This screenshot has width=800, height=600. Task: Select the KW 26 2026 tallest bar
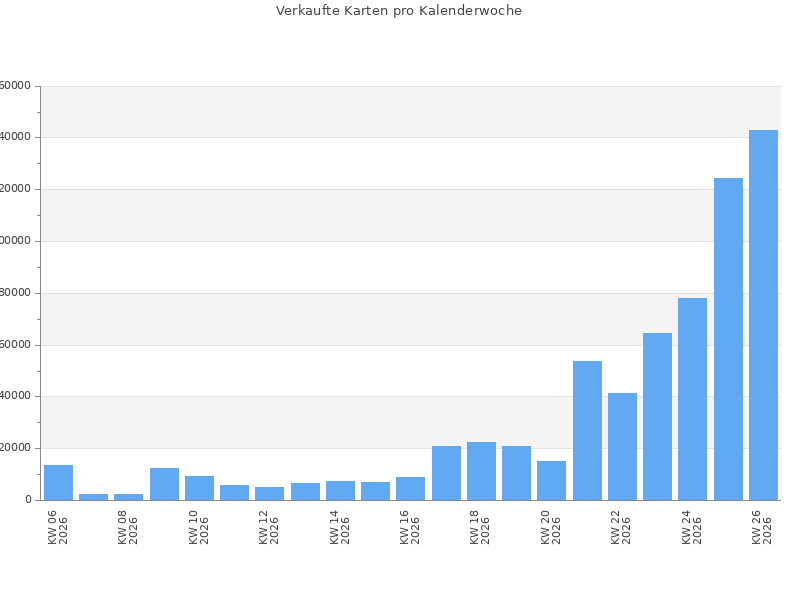click(763, 315)
